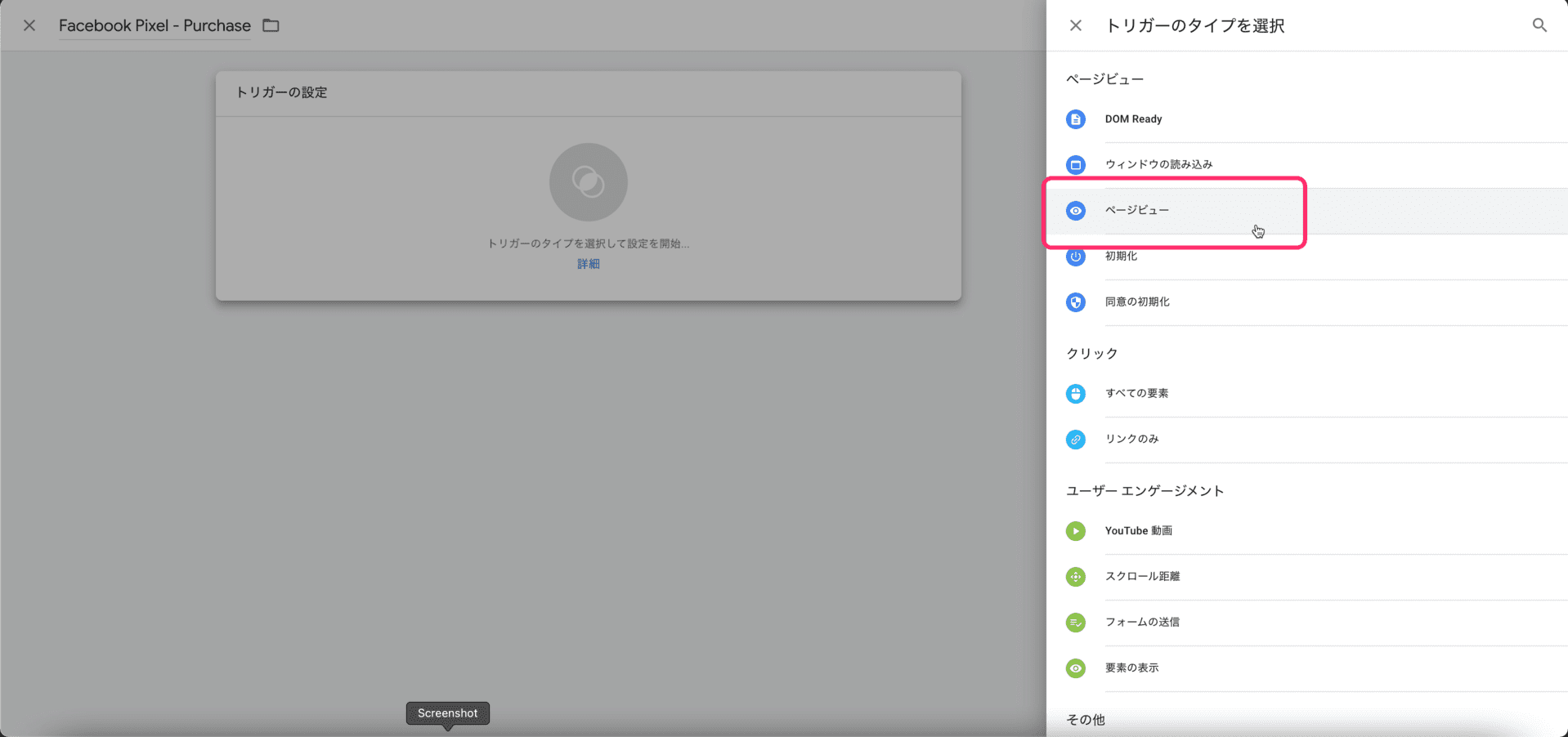Choose 初期化 trigger type
The image size is (1568, 737).
click(1307, 257)
